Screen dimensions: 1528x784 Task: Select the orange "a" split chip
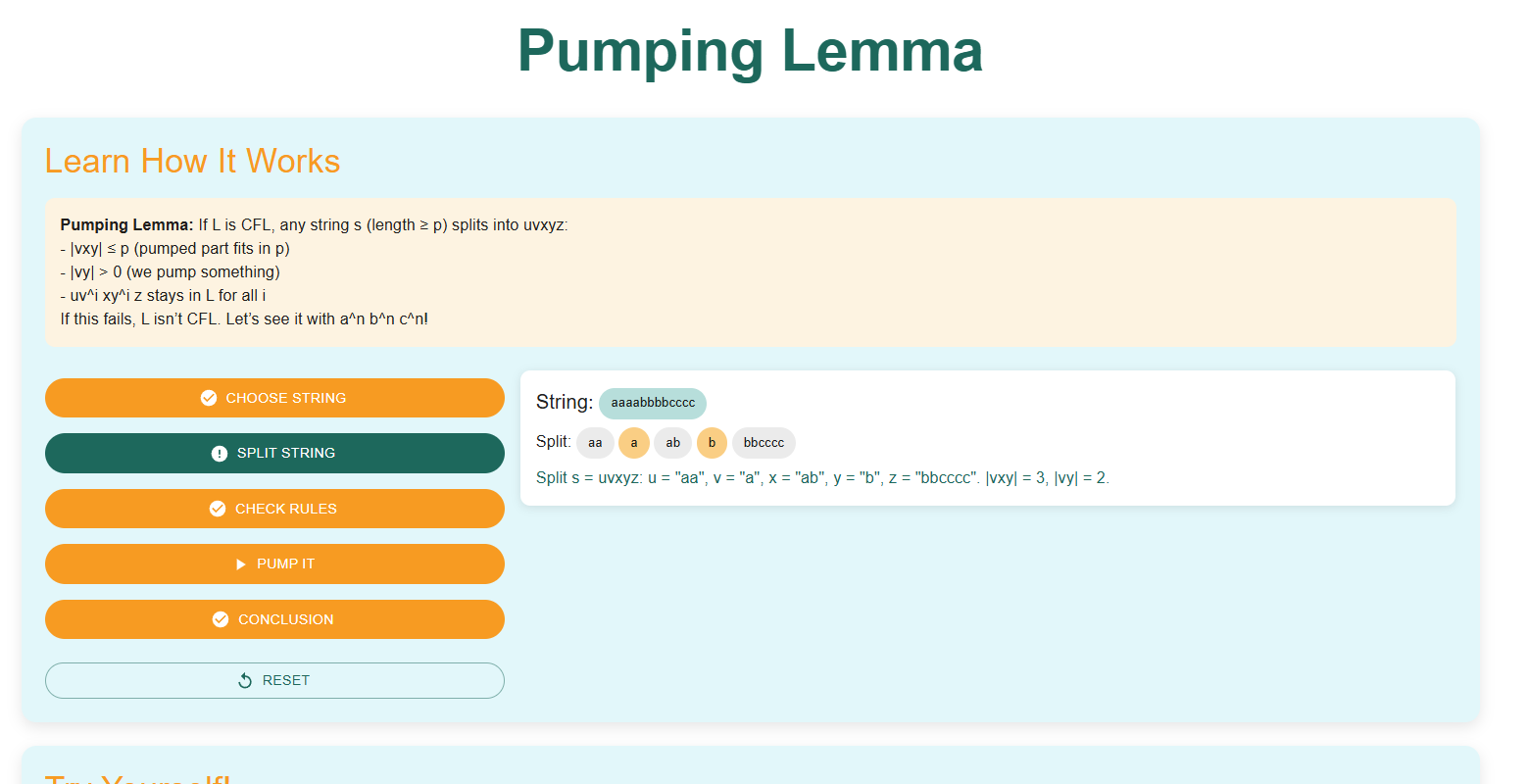[x=634, y=443]
